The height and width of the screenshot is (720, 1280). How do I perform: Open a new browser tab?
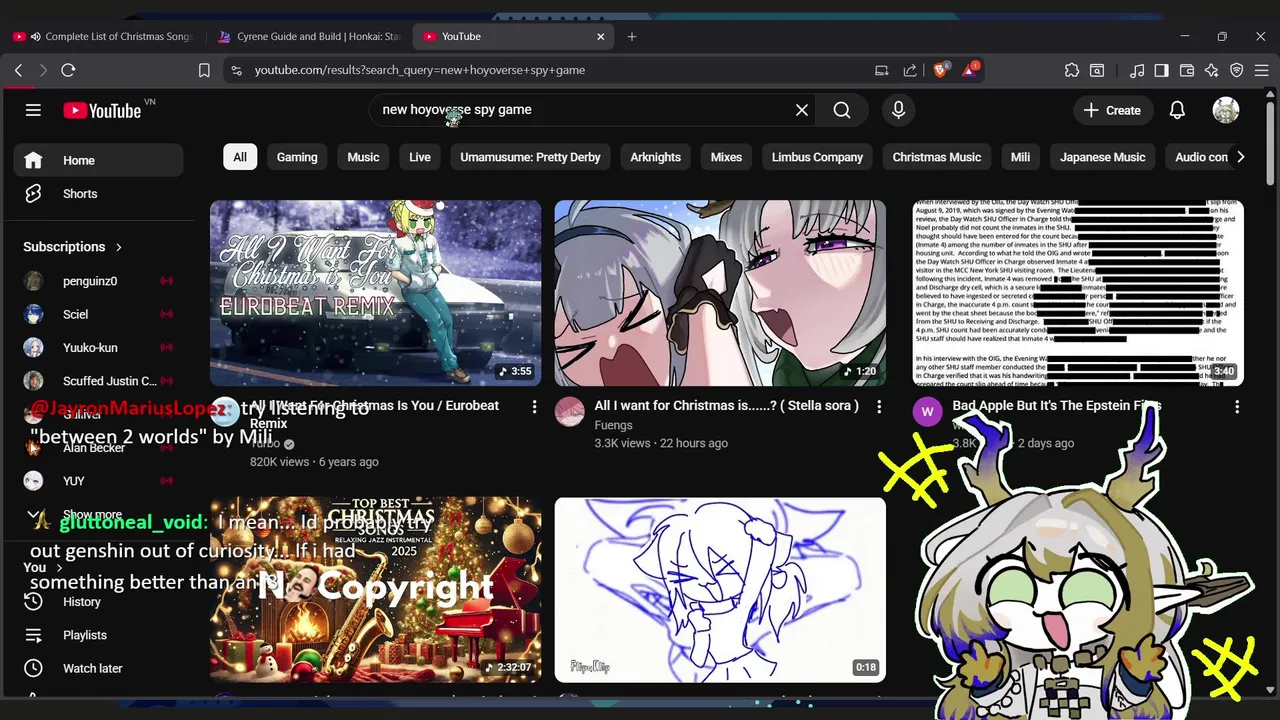tap(632, 36)
